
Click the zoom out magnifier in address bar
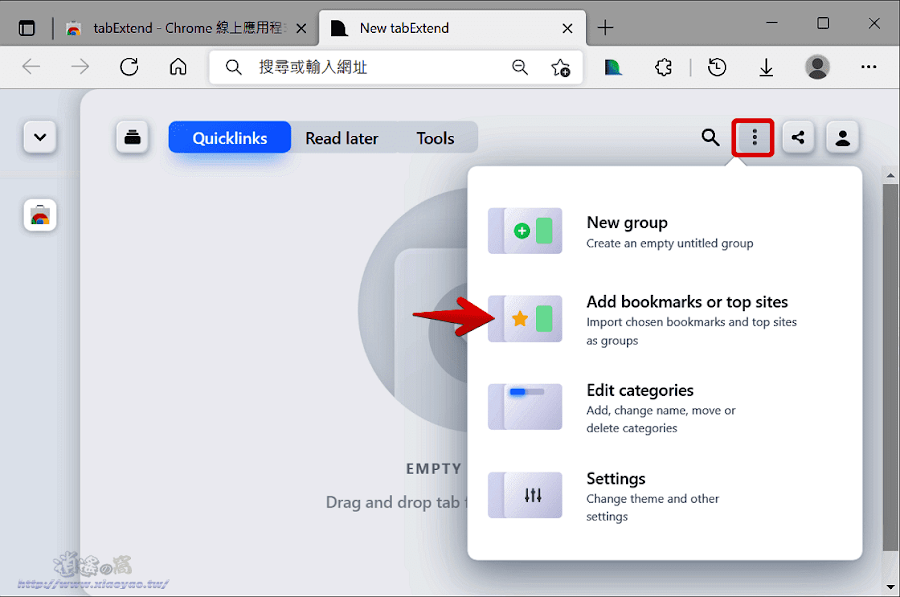[x=520, y=67]
